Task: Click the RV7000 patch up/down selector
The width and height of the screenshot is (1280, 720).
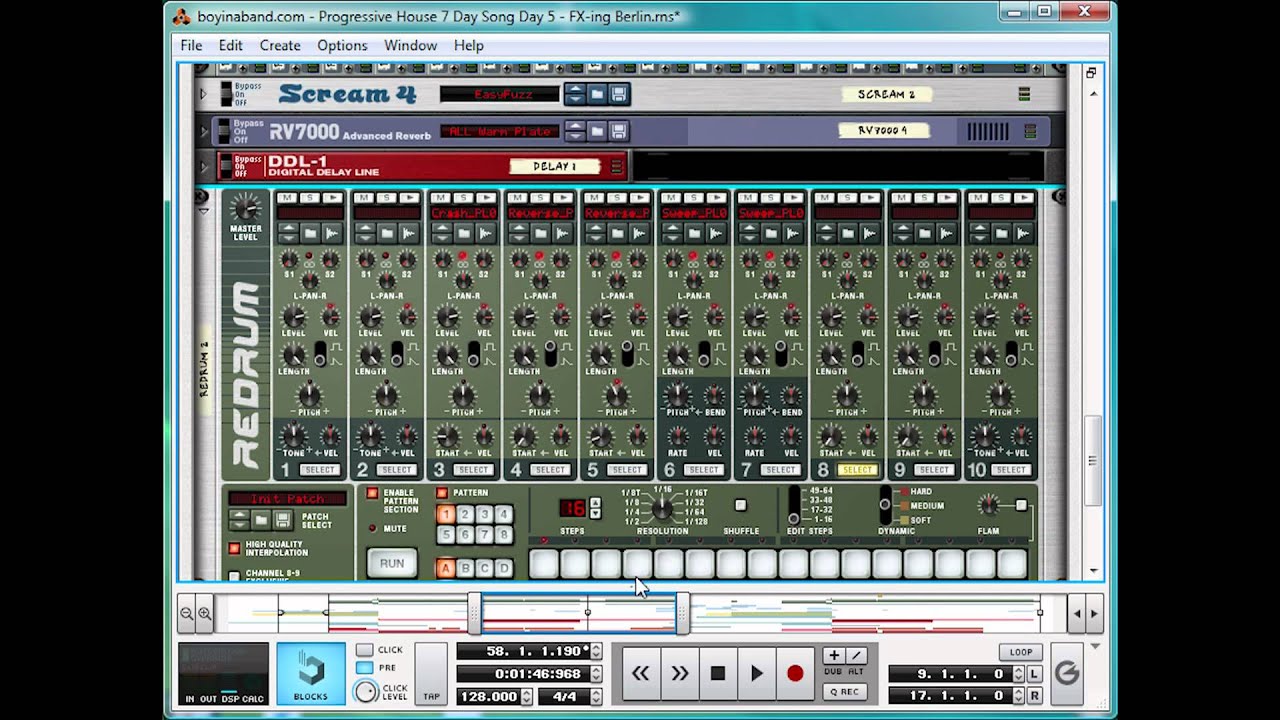Action: point(575,131)
